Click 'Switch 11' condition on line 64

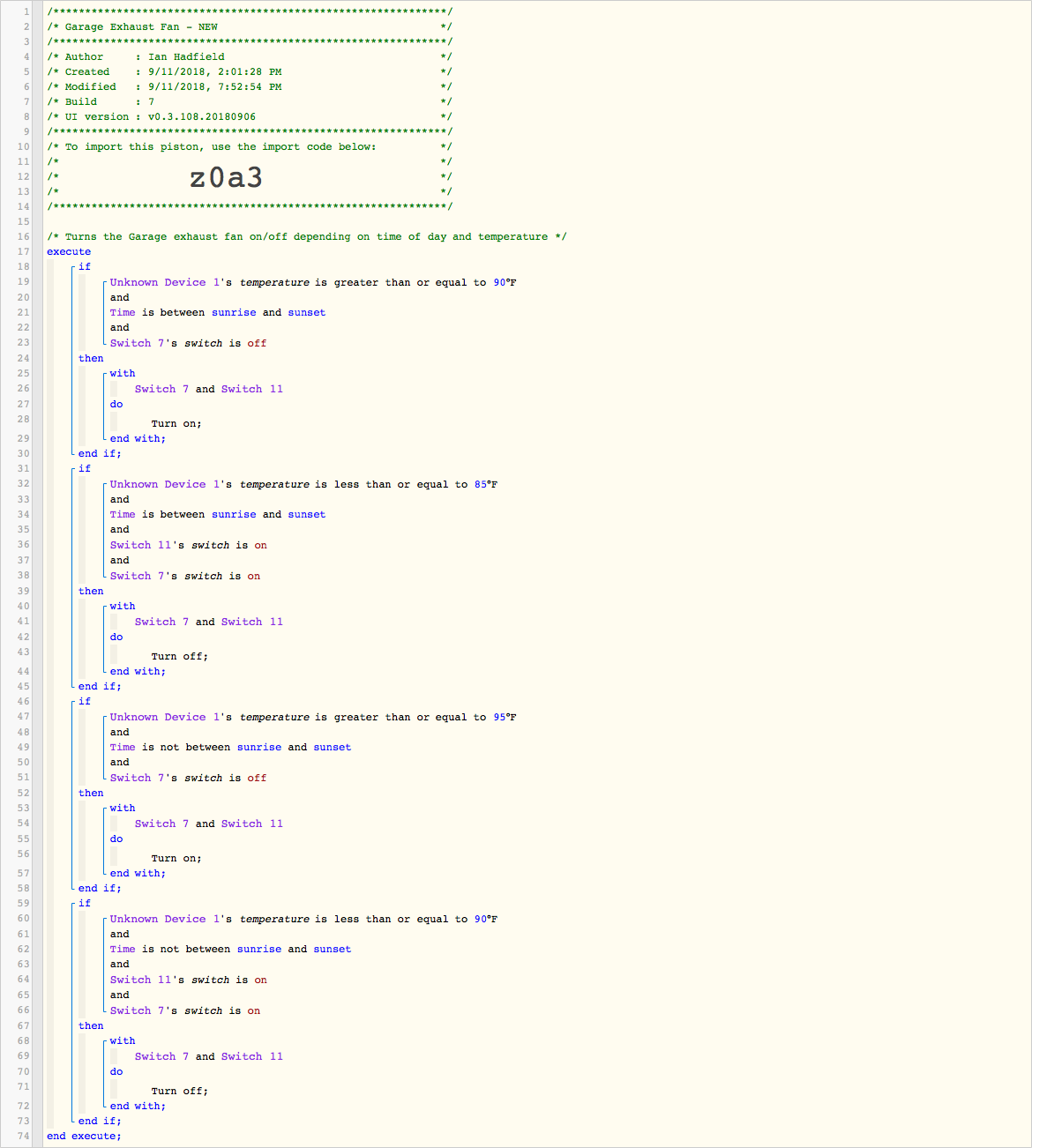pyautogui.click(x=141, y=980)
